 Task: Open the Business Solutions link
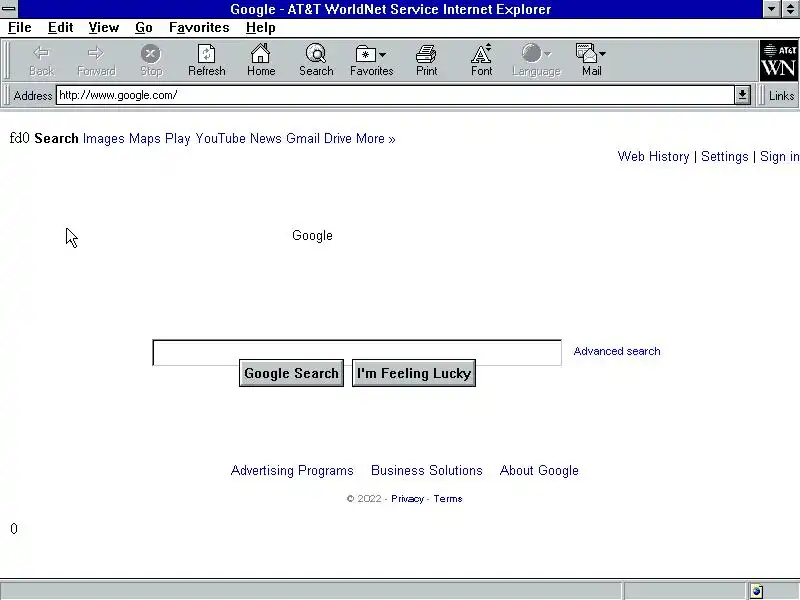427,470
